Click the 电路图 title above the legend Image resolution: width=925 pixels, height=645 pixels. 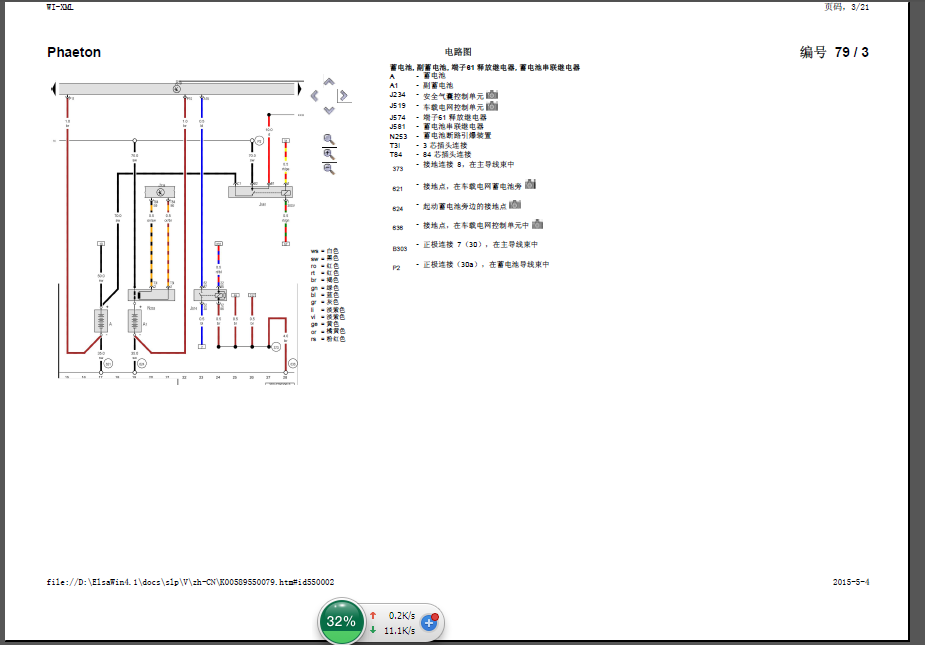458,52
